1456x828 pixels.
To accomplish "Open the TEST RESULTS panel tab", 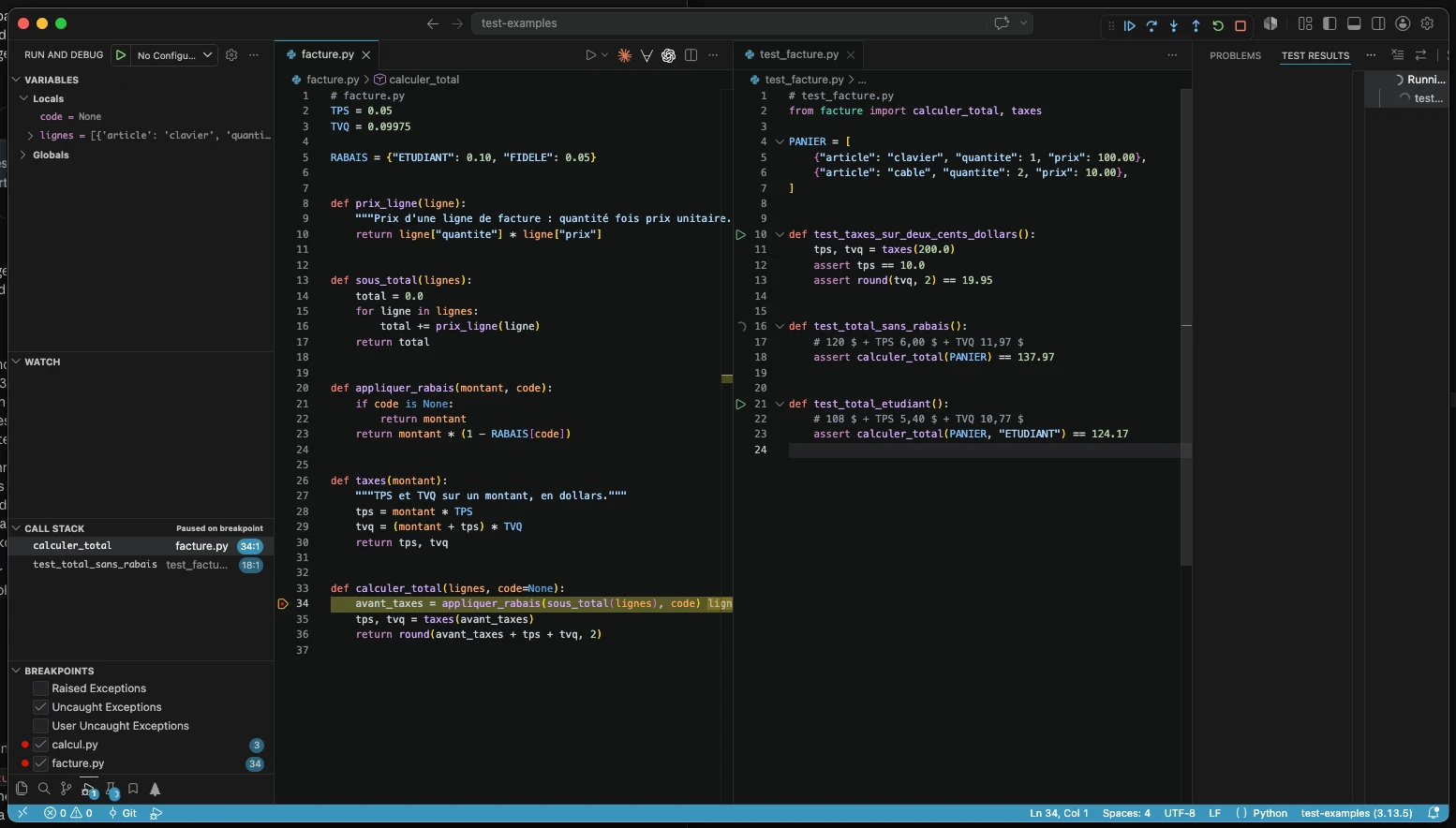I will (1315, 55).
